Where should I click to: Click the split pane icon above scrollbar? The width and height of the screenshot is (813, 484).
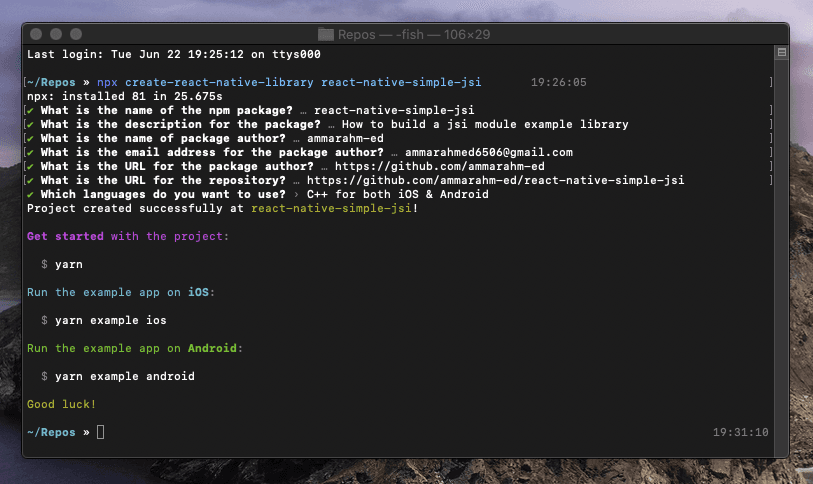[781, 52]
